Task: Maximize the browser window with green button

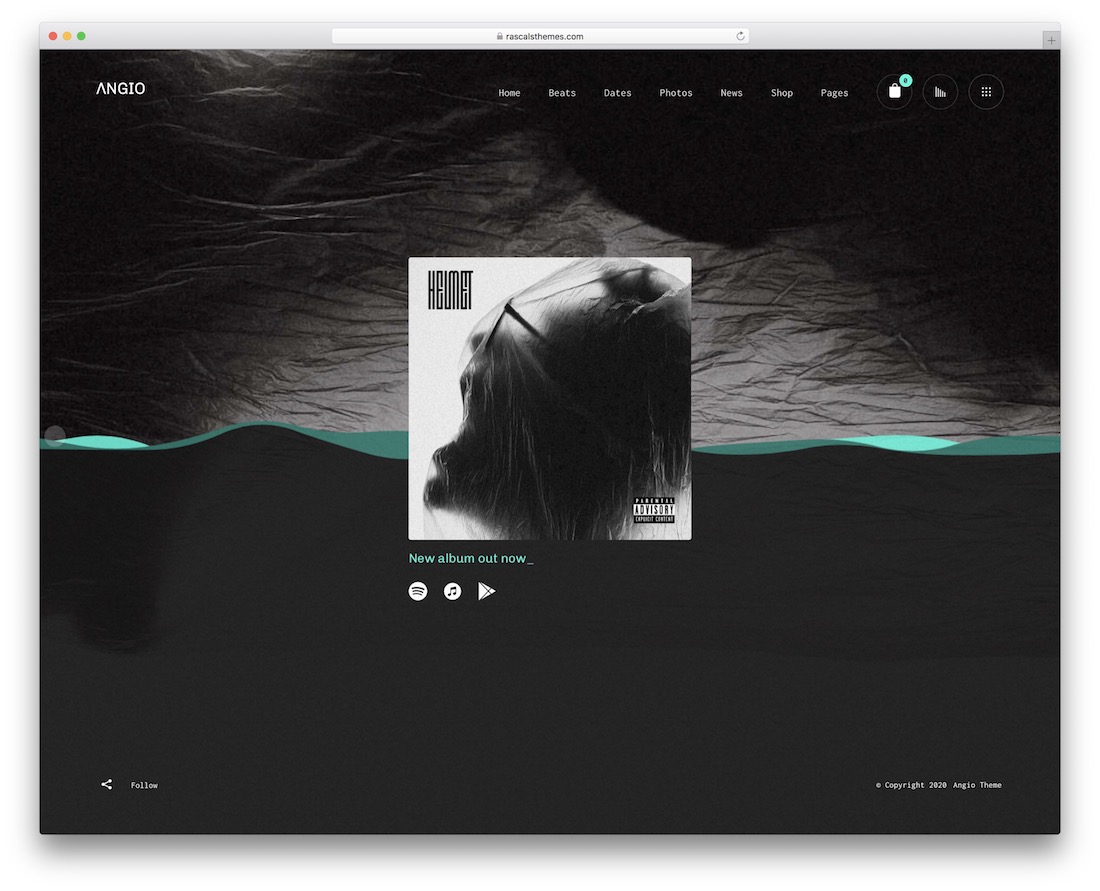Action: pyautogui.click(x=81, y=36)
